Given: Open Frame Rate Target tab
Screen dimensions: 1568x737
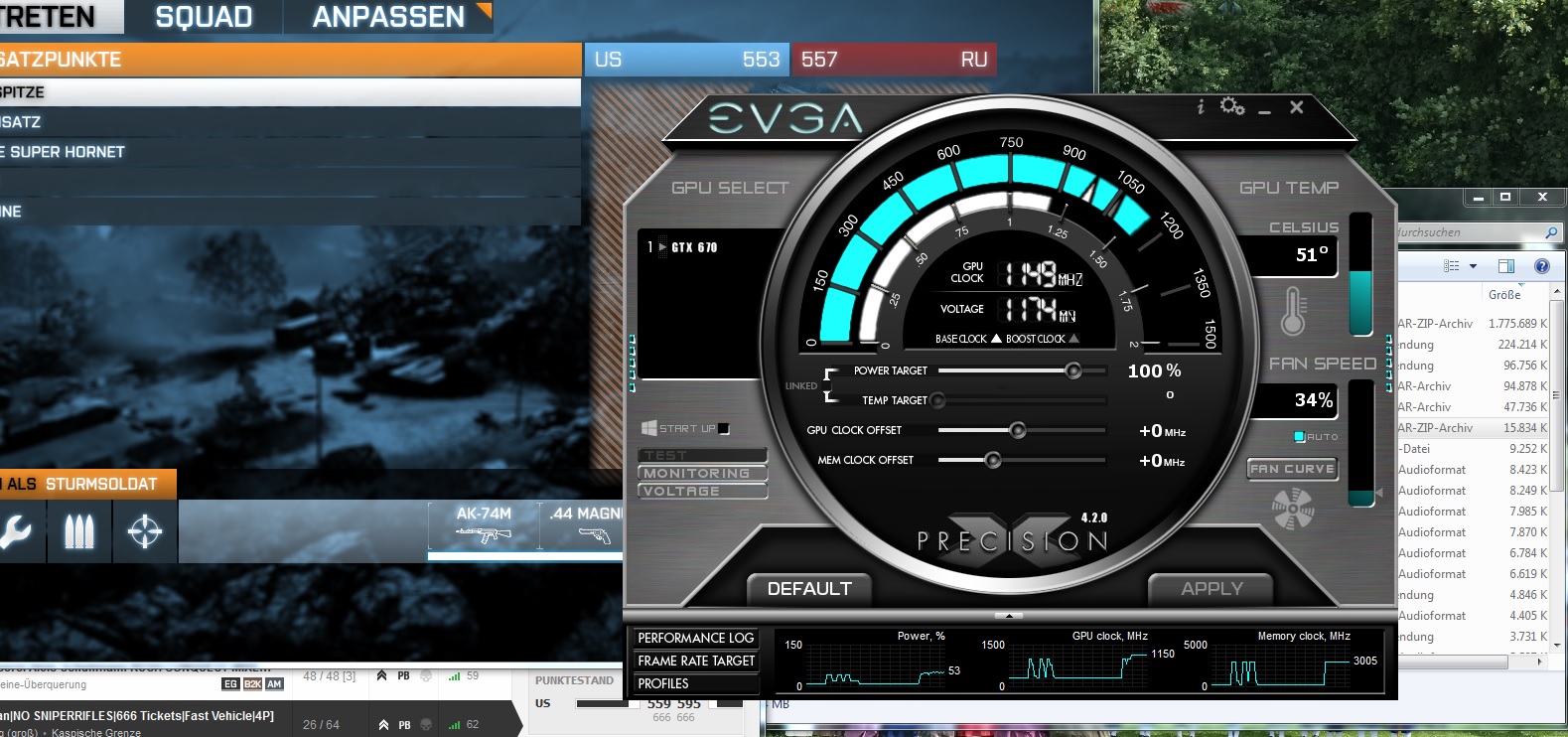Looking at the screenshot, I should pos(696,661).
